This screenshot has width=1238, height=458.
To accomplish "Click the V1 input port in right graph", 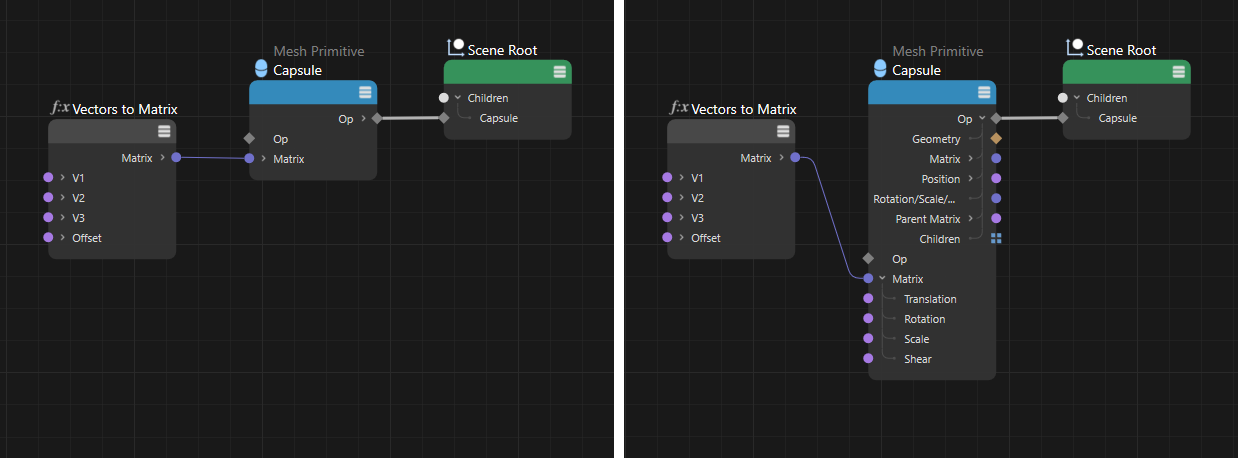I will (x=667, y=177).
